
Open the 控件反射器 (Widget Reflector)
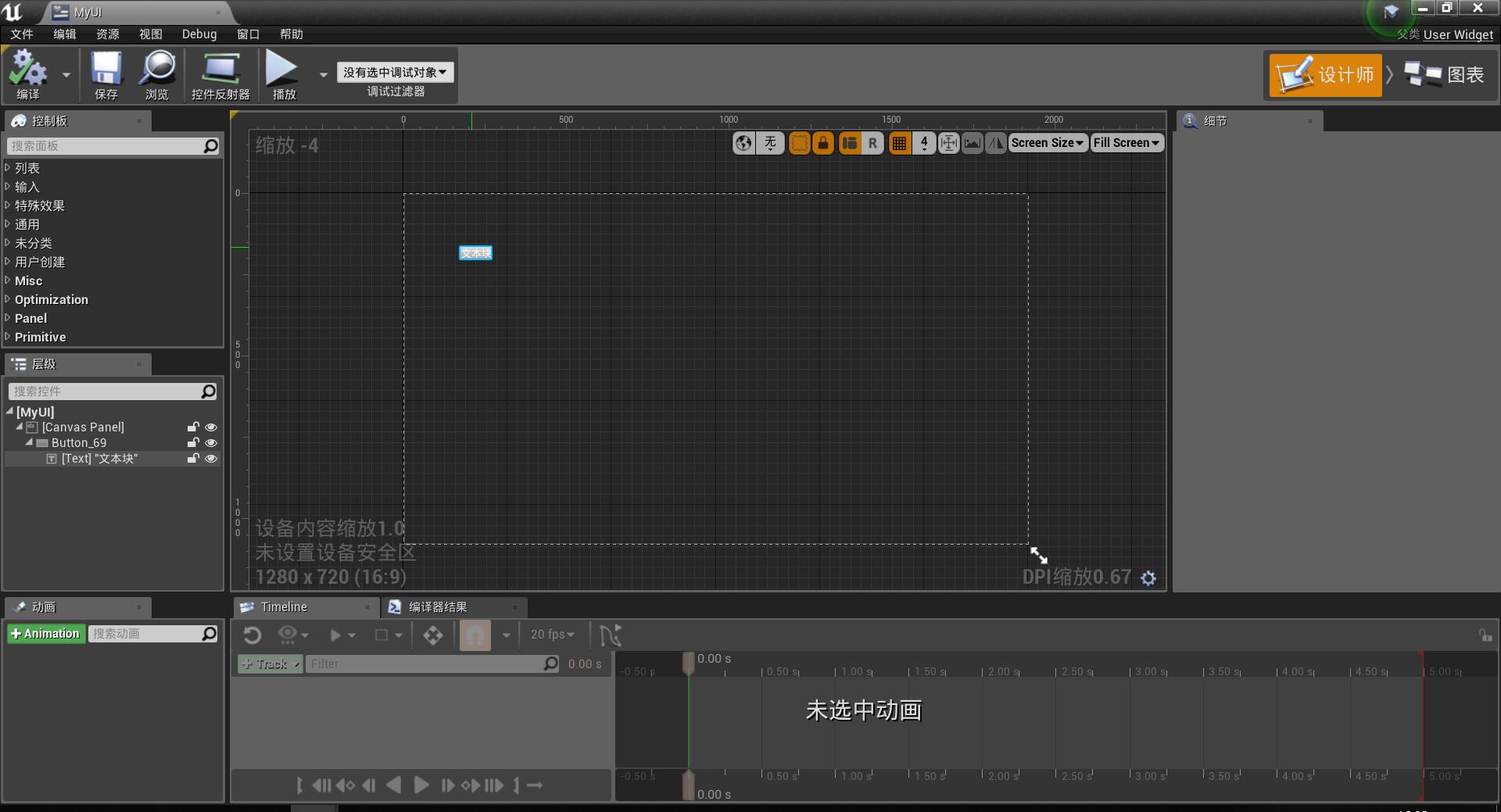[220, 69]
